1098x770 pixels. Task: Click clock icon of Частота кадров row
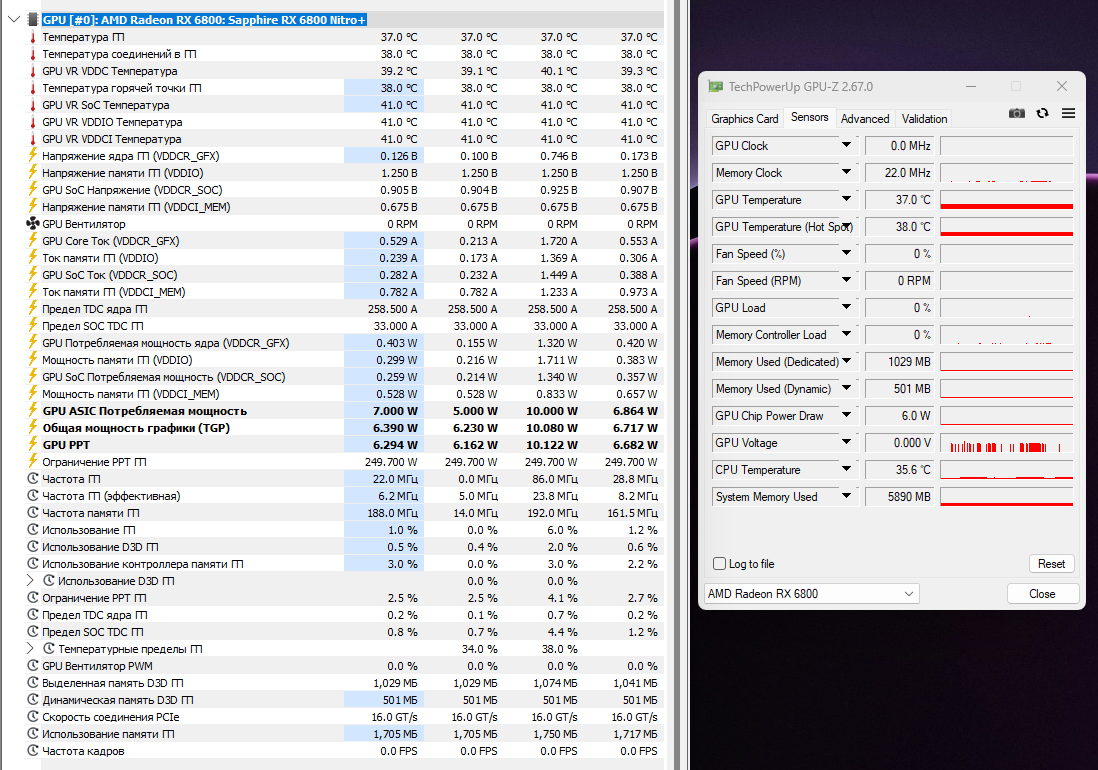[32, 750]
